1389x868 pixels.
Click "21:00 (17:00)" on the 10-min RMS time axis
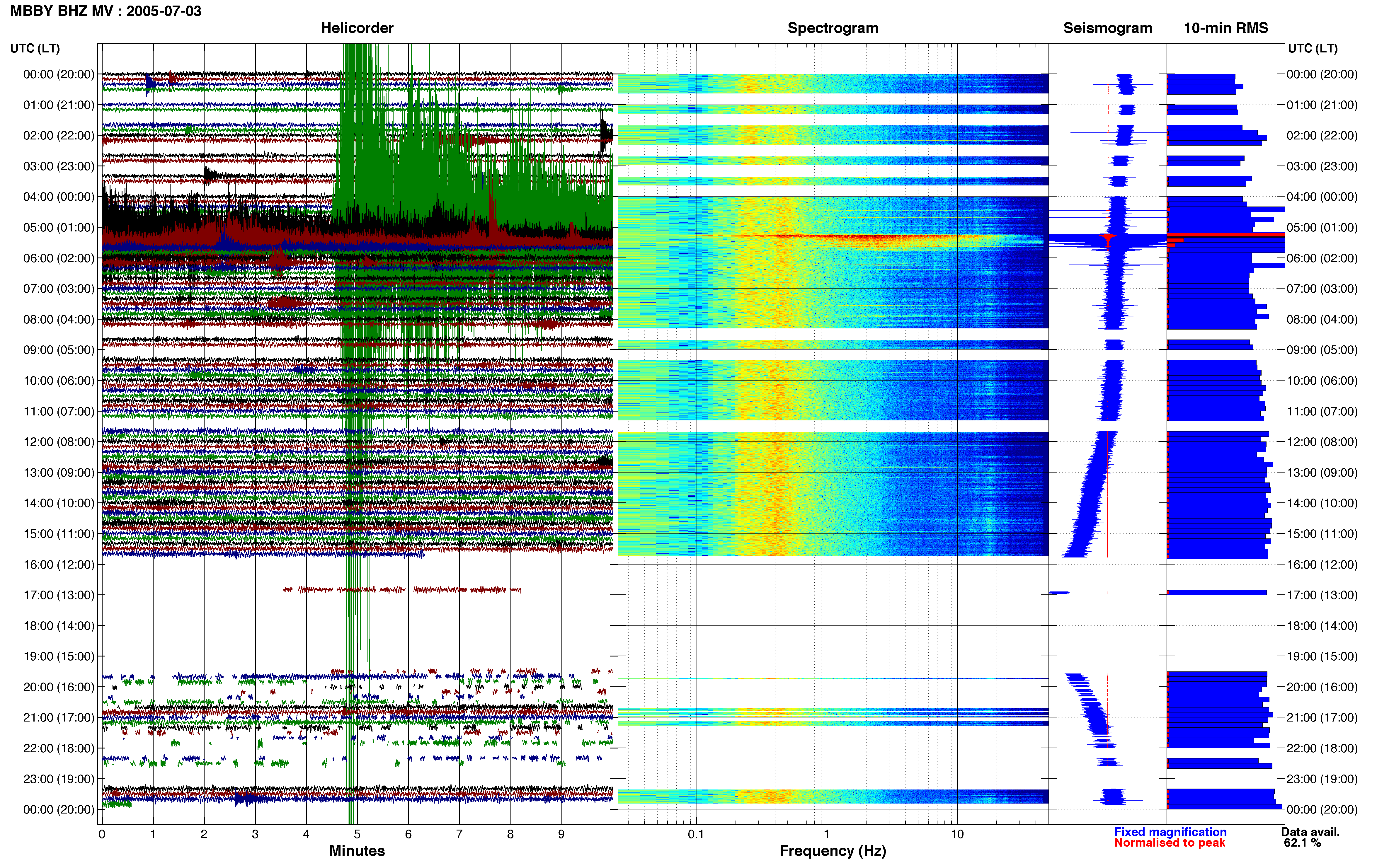pos(1322,718)
